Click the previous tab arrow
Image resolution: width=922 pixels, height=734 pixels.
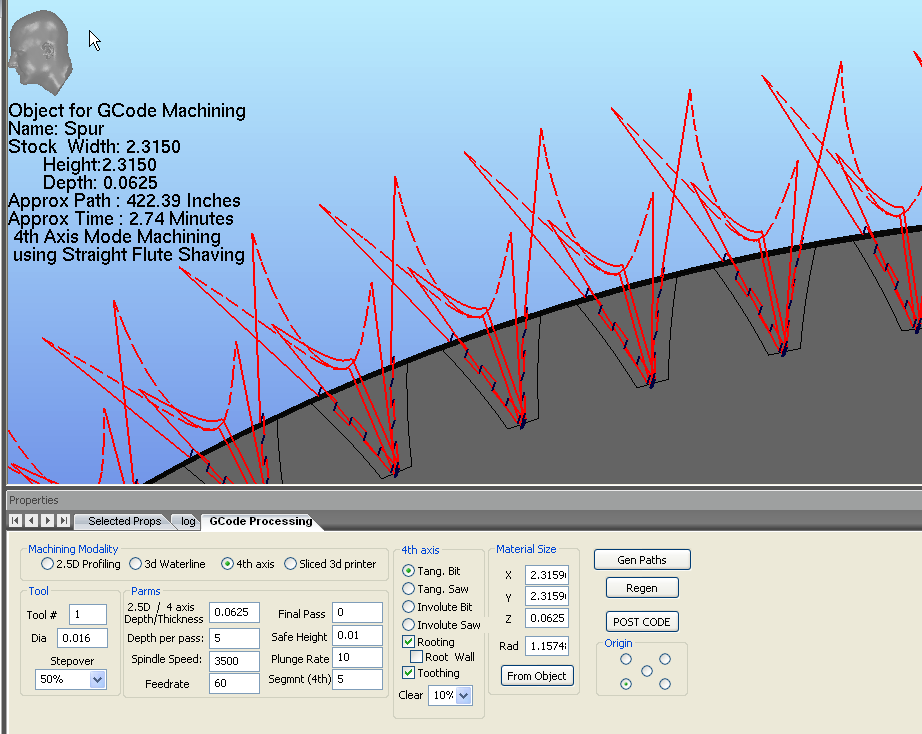(x=31, y=521)
